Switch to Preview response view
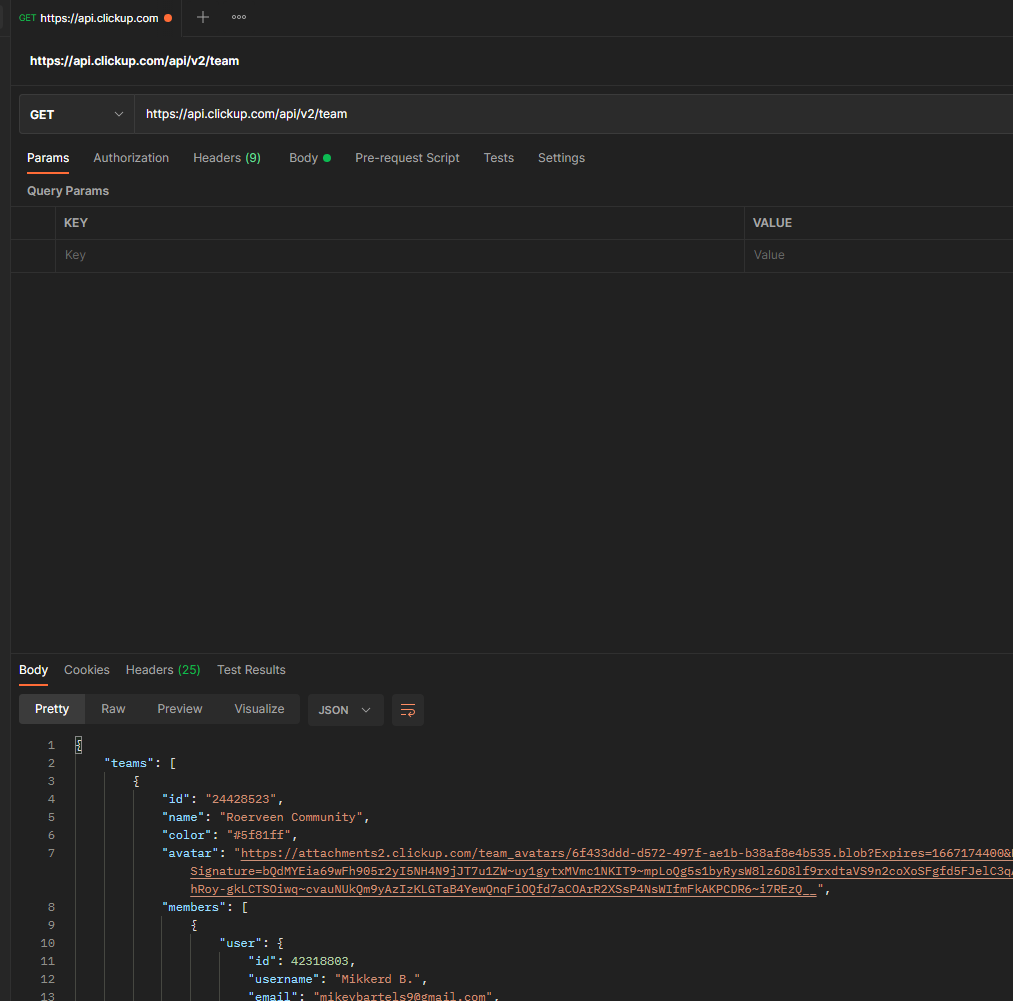 pyautogui.click(x=180, y=709)
